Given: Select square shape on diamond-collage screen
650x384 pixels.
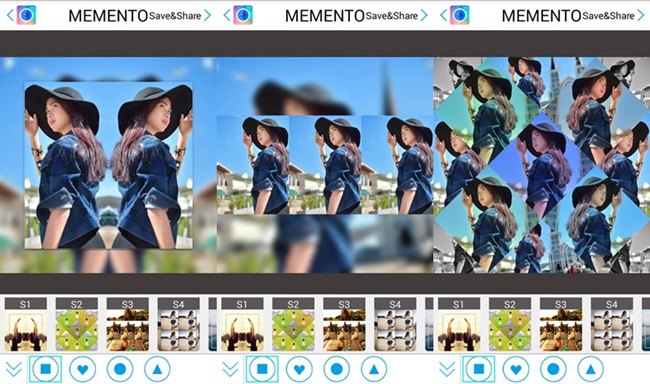Looking at the screenshot, I should 479,369.
